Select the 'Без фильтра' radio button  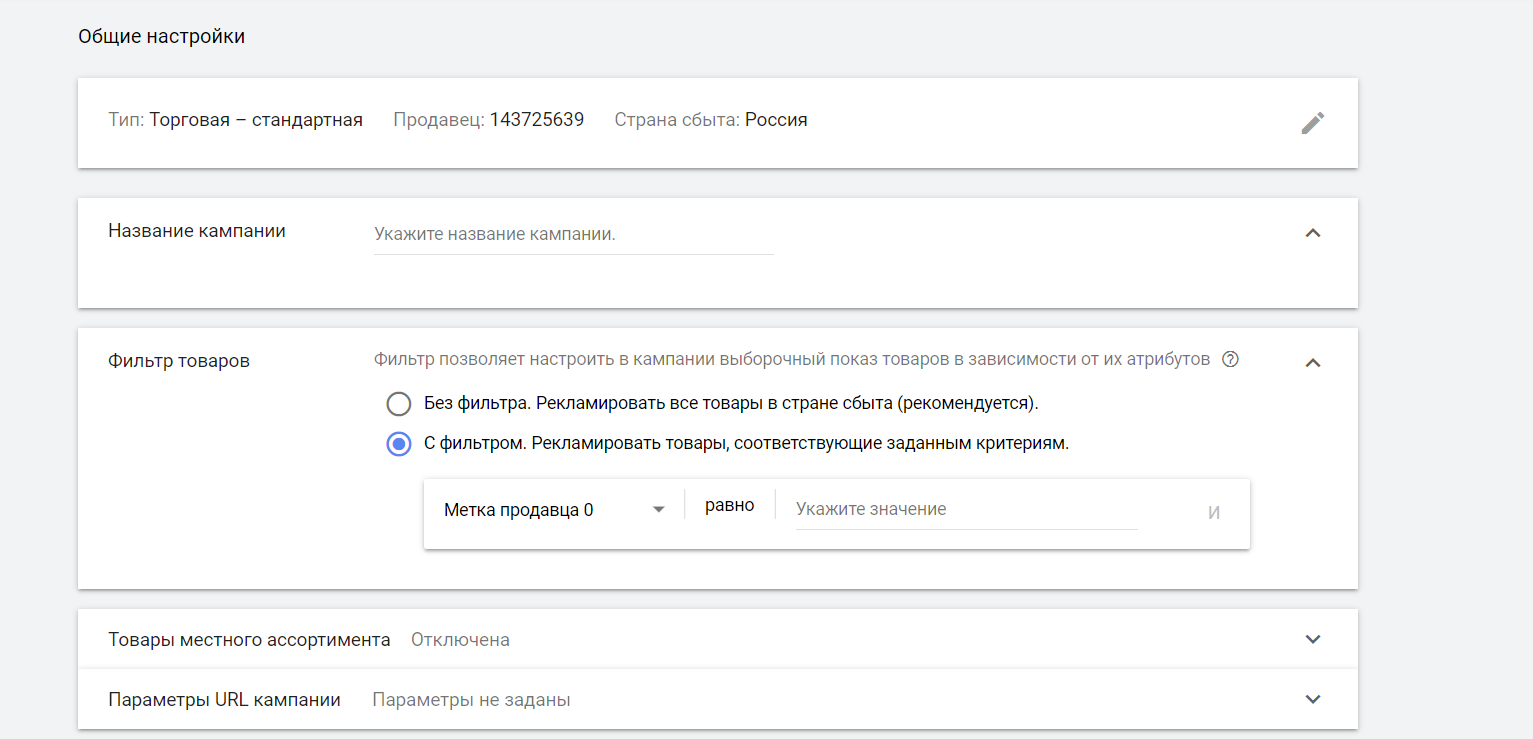coord(399,404)
